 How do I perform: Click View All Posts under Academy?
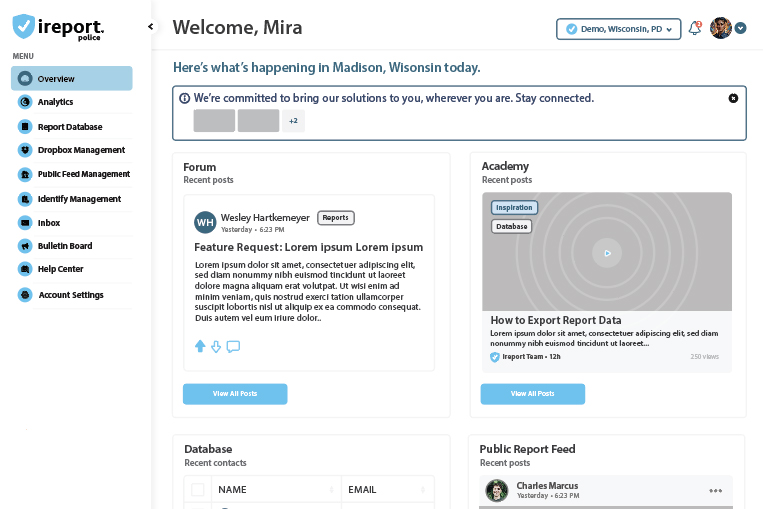pyautogui.click(x=532, y=394)
